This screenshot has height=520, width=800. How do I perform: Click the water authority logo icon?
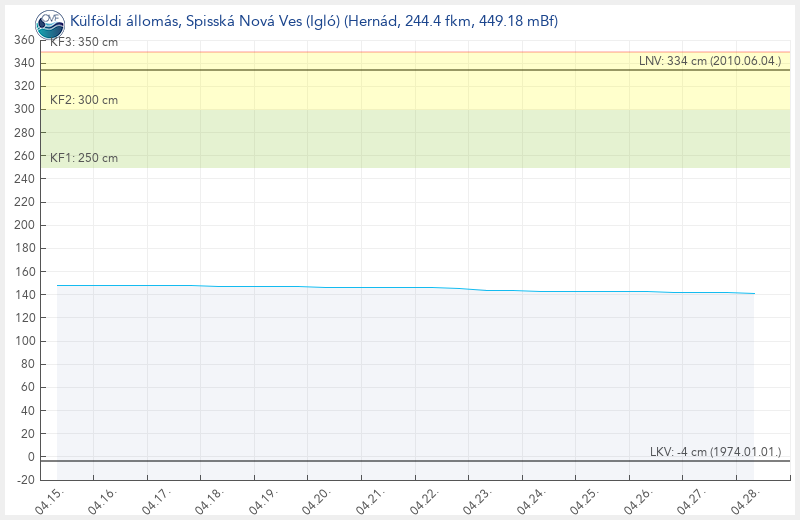point(49,22)
